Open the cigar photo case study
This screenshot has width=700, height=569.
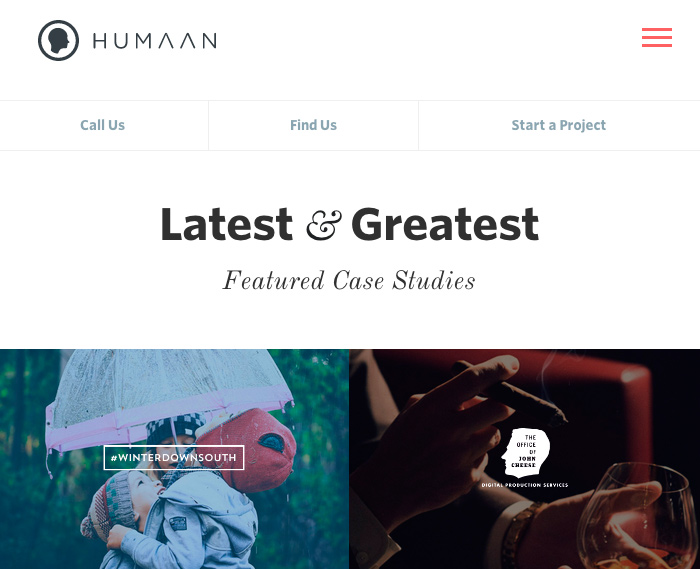[525, 459]
